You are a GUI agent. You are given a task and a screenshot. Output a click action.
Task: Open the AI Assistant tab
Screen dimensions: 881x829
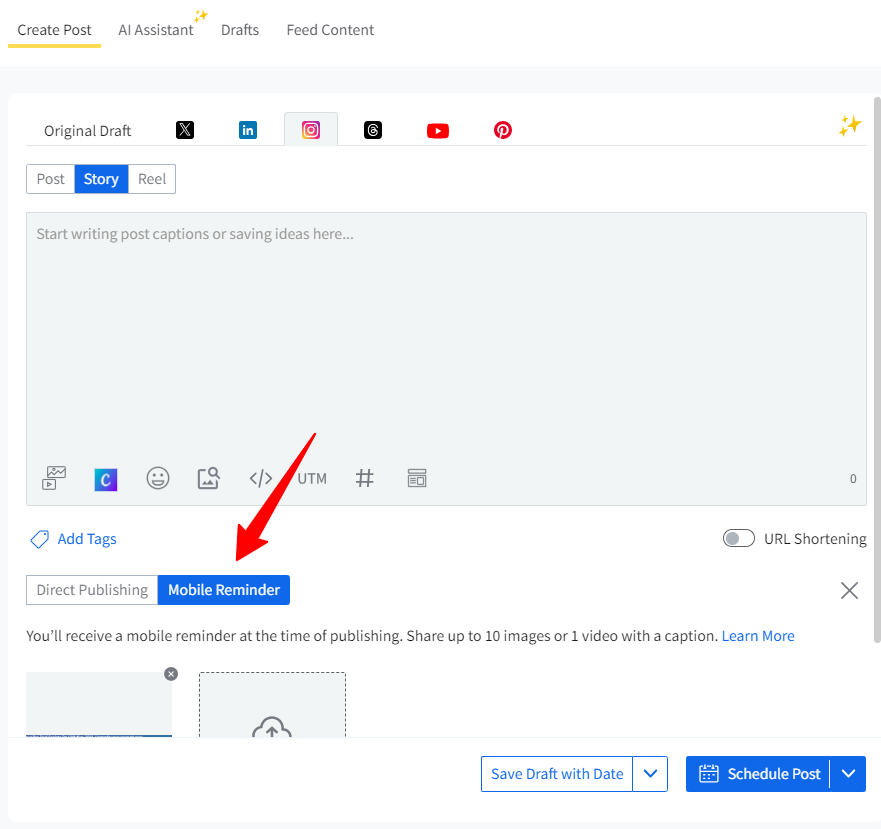pyautogui.click(x=156, y=30)
